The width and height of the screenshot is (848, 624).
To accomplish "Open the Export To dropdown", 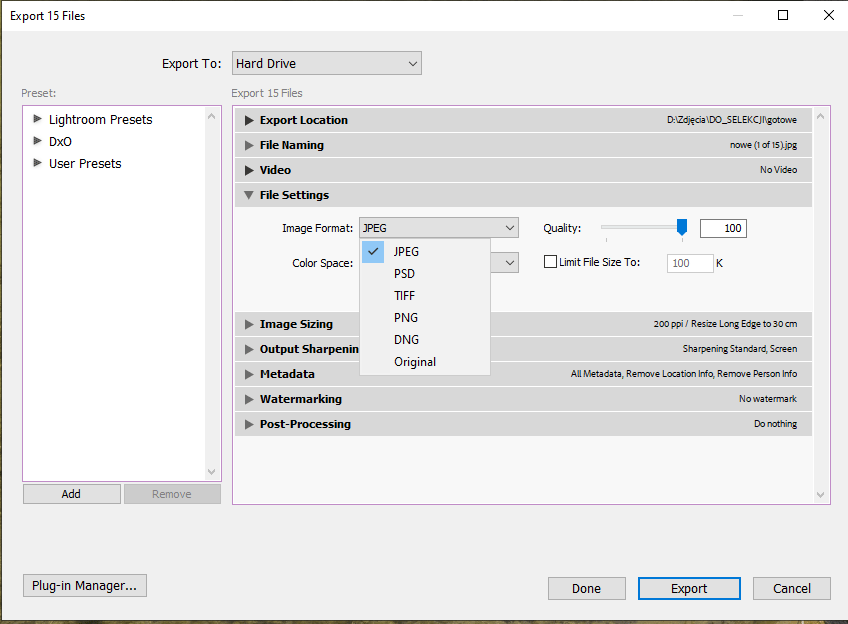I will click(326, 63).
